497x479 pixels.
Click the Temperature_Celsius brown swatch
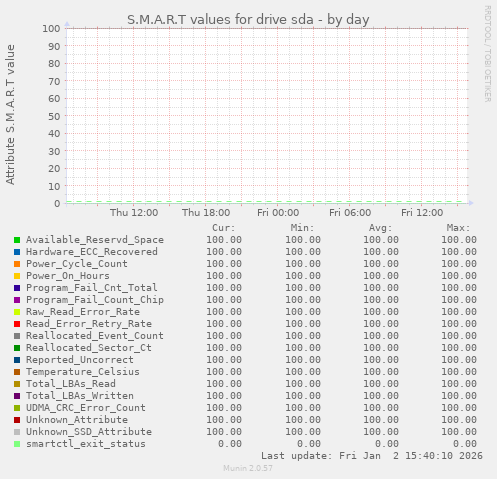pos(17,372)
